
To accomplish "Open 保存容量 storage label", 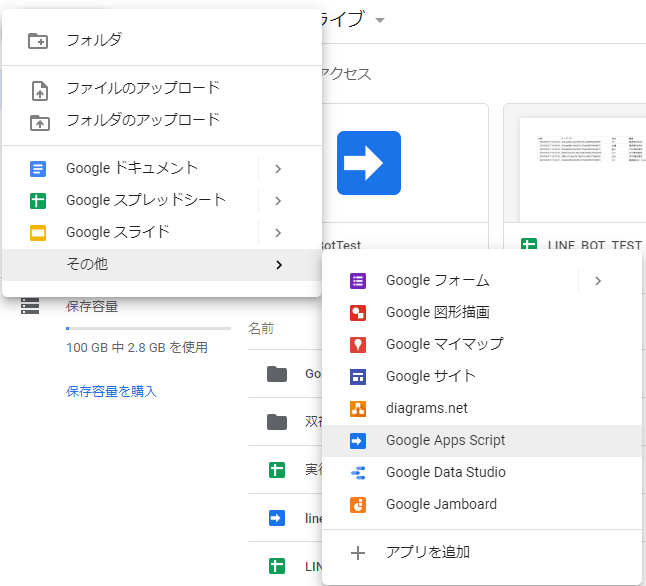I will click(x=92, y=307).
